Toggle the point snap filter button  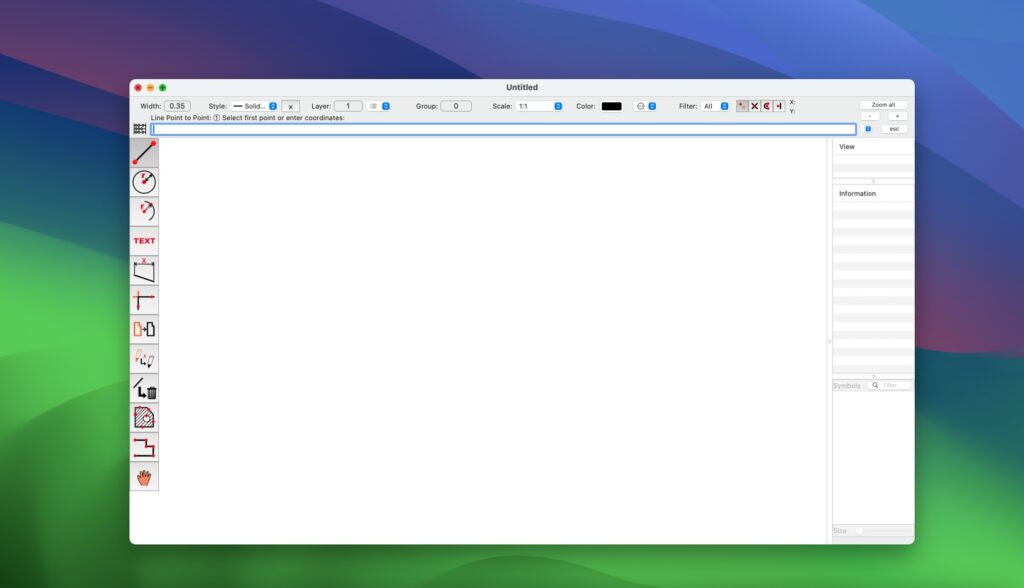[742, 105]
